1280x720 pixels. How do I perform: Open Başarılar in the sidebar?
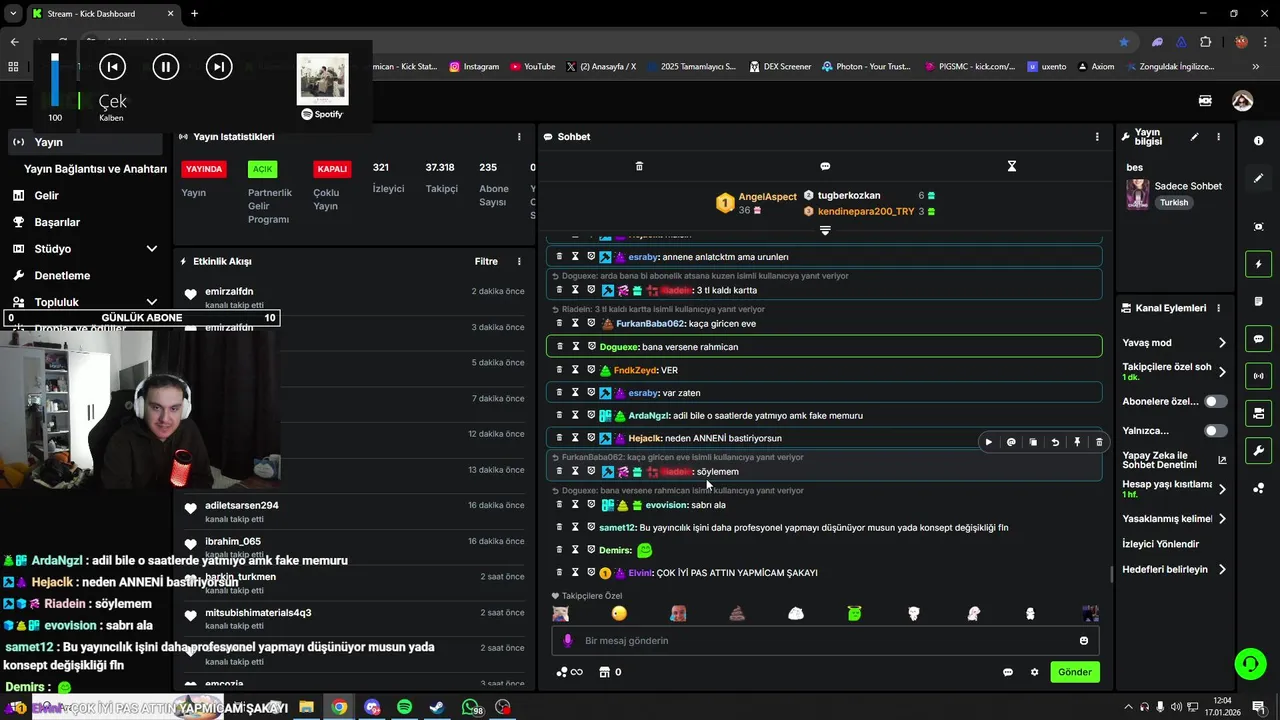click(x=57, y=222)
